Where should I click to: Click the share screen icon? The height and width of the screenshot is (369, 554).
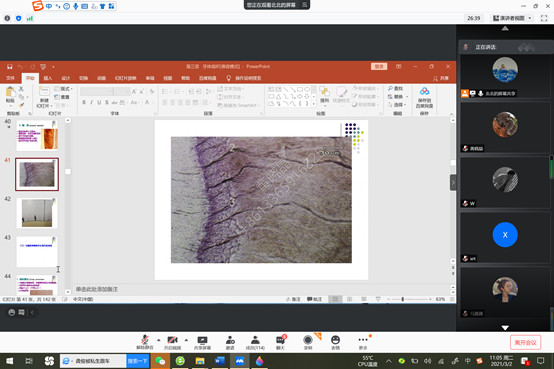tap(202, 341)
